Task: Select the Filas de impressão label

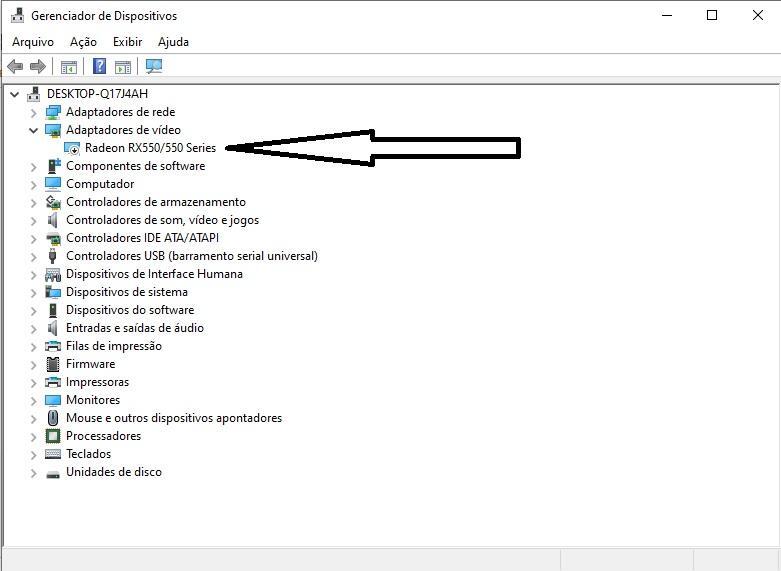Action: [x=114, y=346]
